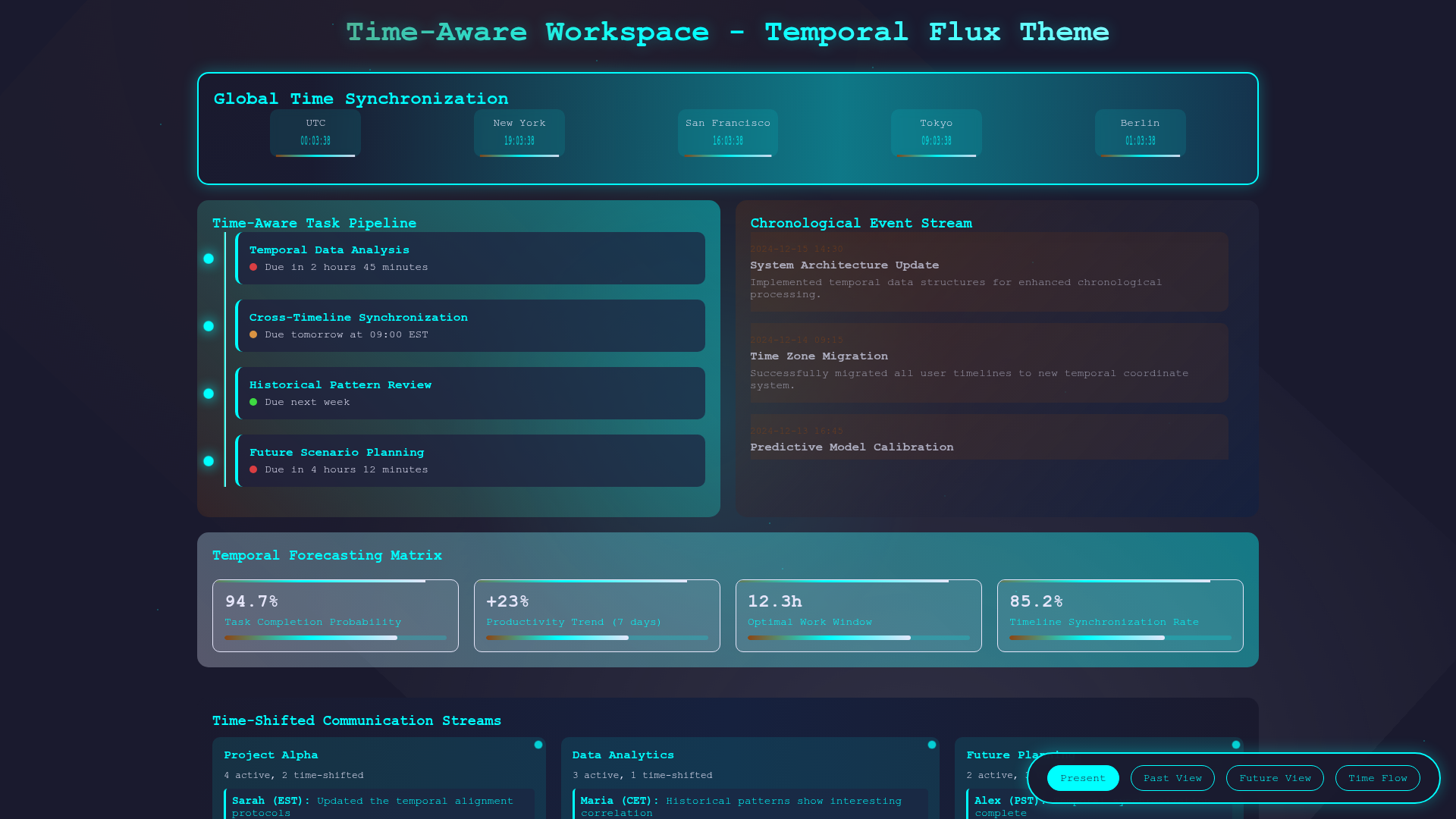Click timeline dot beside Cross-Timeline Synchronization

(209, 326)
